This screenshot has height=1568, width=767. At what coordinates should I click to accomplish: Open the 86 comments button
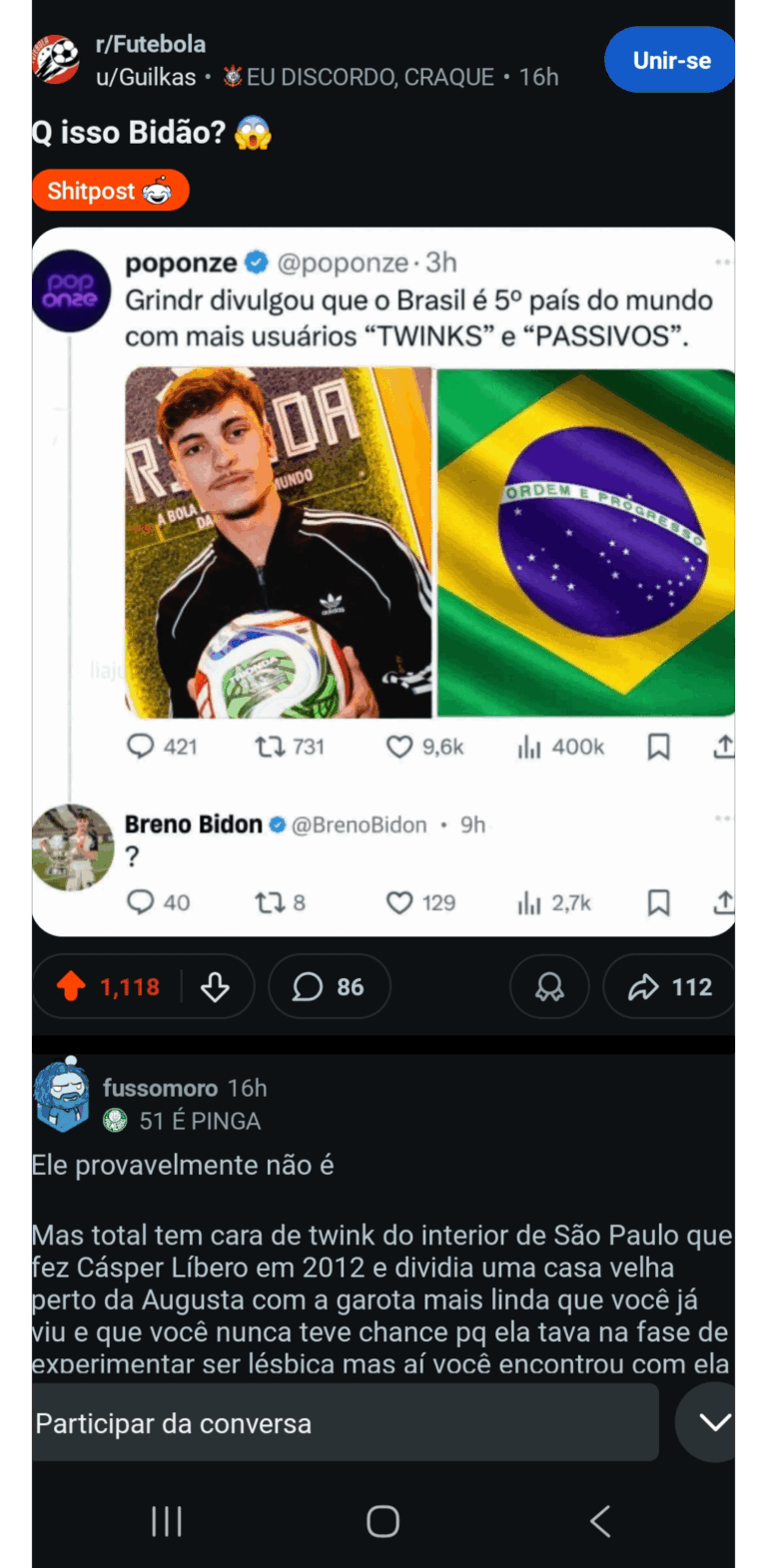point(329,987)
